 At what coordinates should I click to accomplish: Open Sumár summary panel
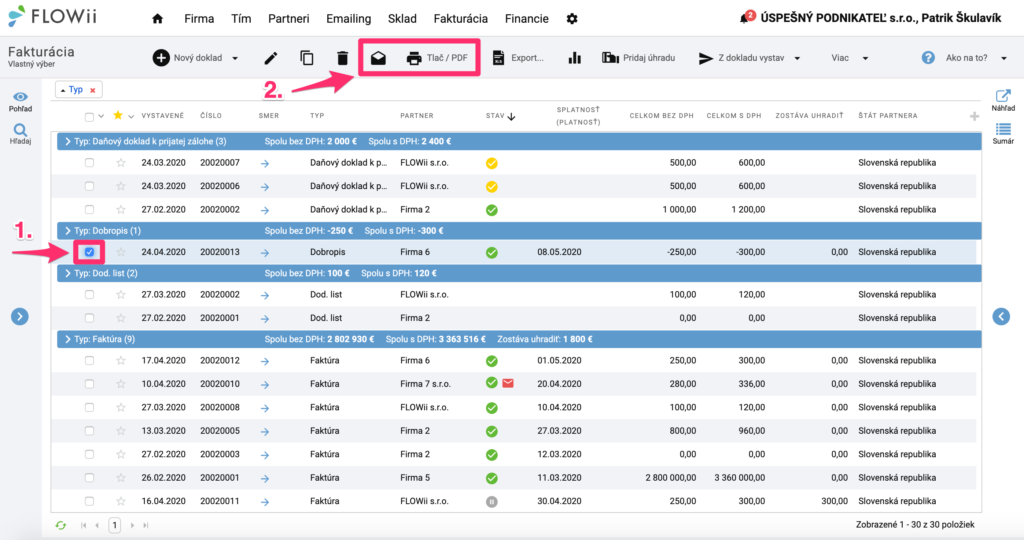coord(1003,134)
